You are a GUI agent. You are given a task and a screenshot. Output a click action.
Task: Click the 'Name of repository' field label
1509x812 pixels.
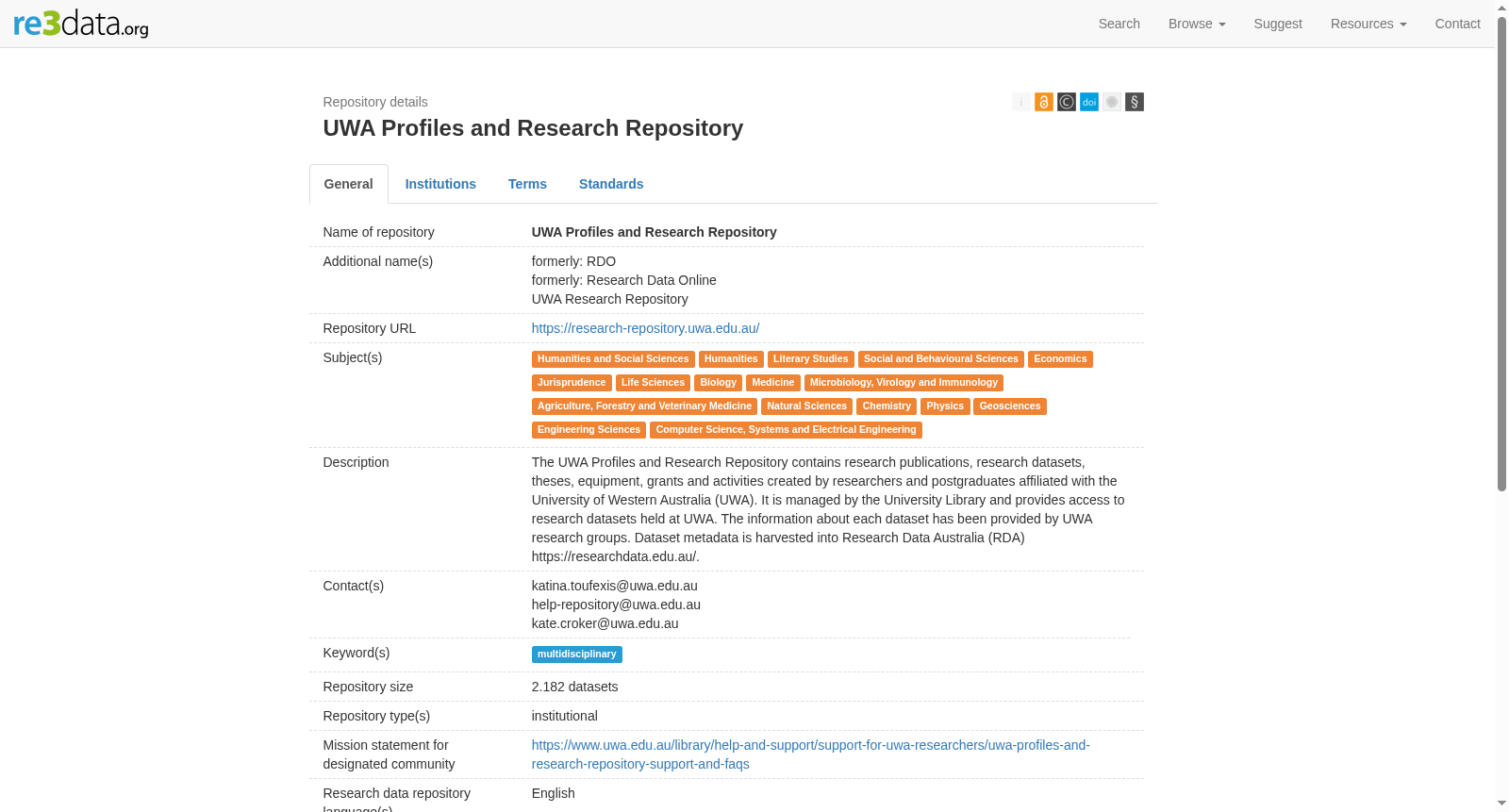coord(379,232)
